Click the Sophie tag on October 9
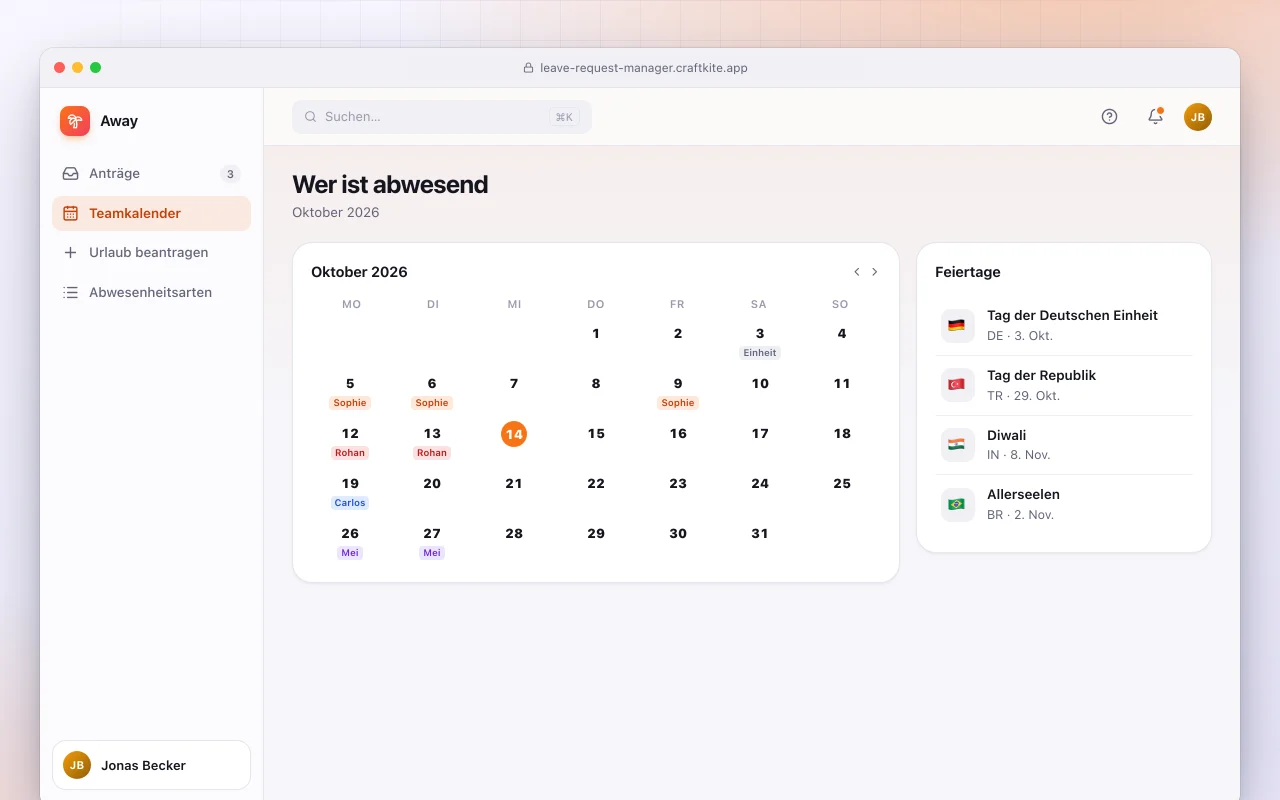The width and height of the screenshot is (1280, 800). 678,403
